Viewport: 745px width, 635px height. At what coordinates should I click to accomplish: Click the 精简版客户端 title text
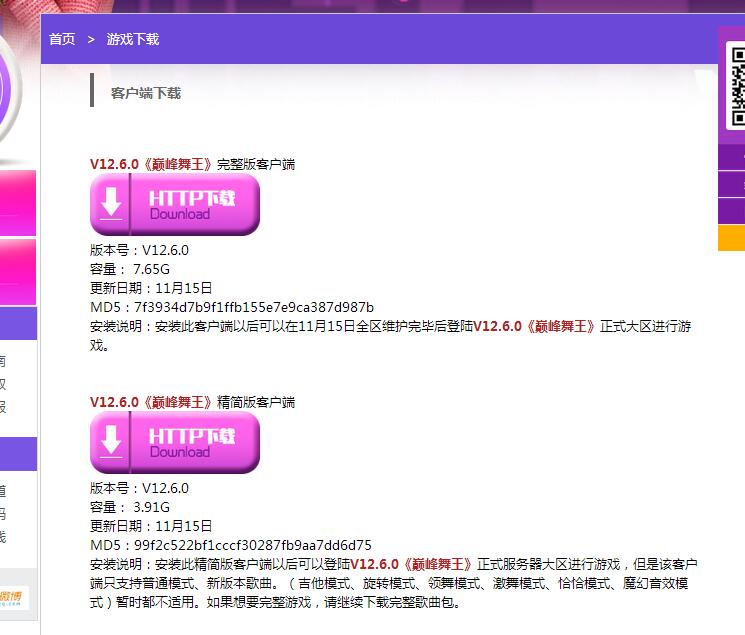pyautogui.click(x=192, y=402)
